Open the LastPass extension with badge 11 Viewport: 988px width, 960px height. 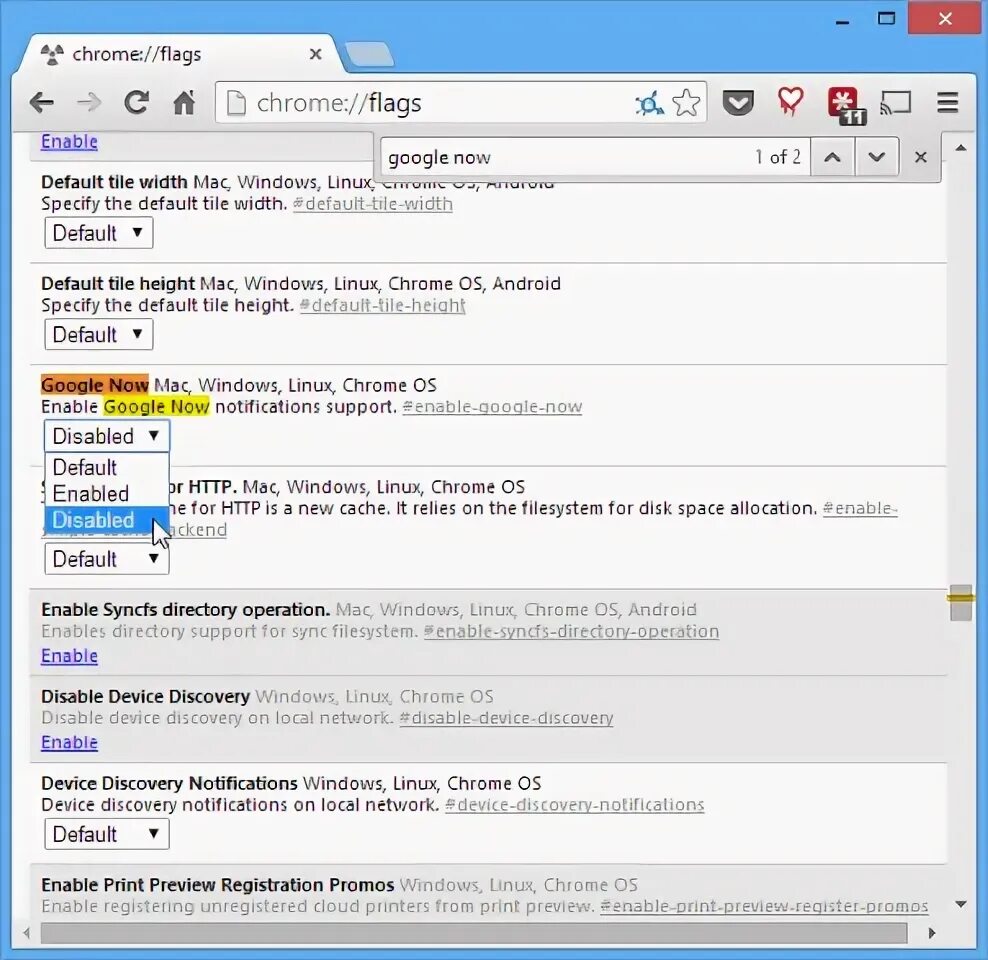click(x=846, y=105)
